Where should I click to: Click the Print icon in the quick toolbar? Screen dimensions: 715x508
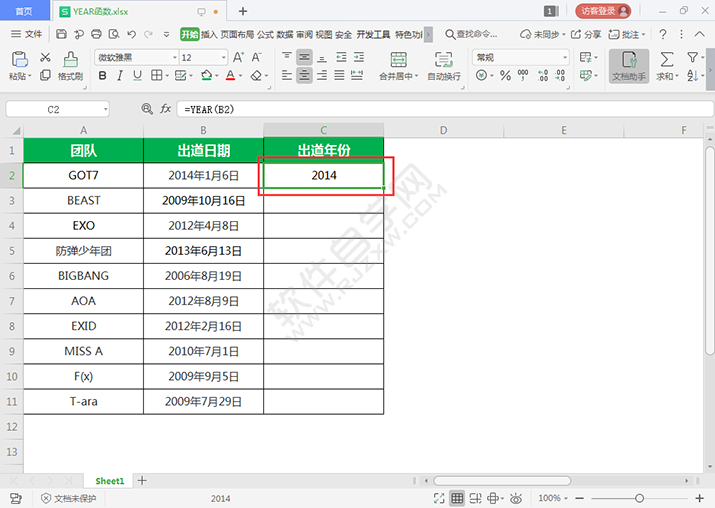[96, 34]
